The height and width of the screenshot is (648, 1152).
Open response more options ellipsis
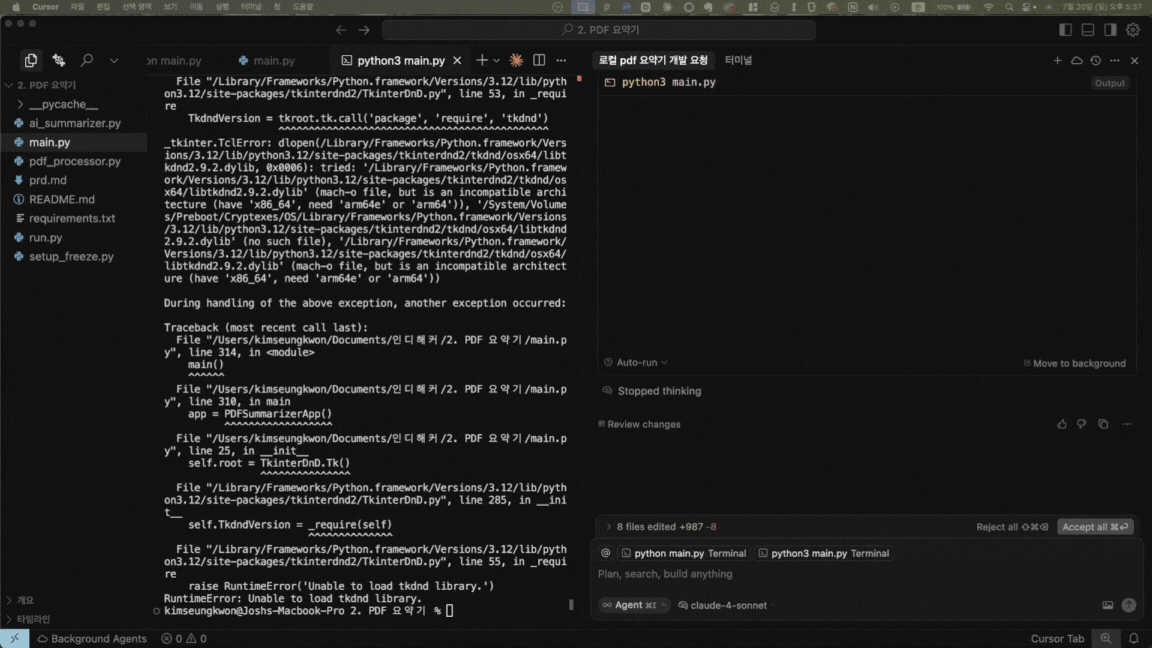pyautogui.click(x=1126, y=424)
